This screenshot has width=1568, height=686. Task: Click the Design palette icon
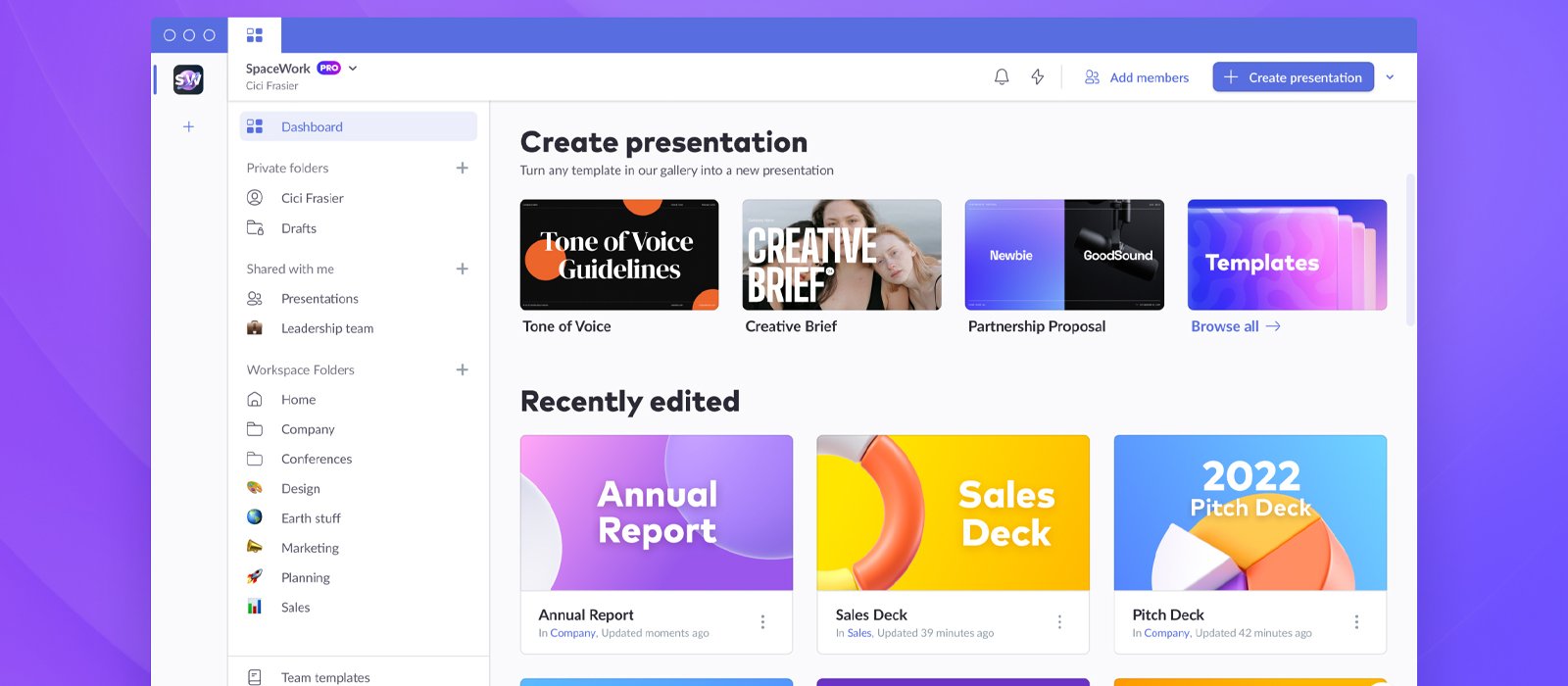[x=255, y=488]
